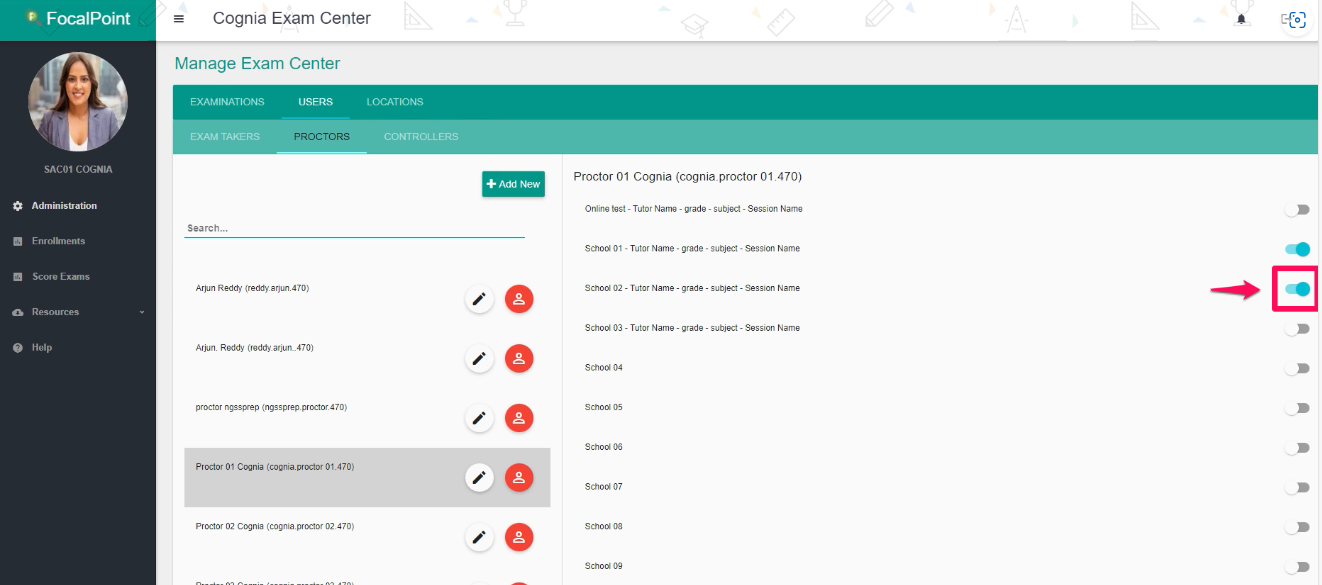Click red user icon for Proctor 02 Cognia

tap(519, 538)
